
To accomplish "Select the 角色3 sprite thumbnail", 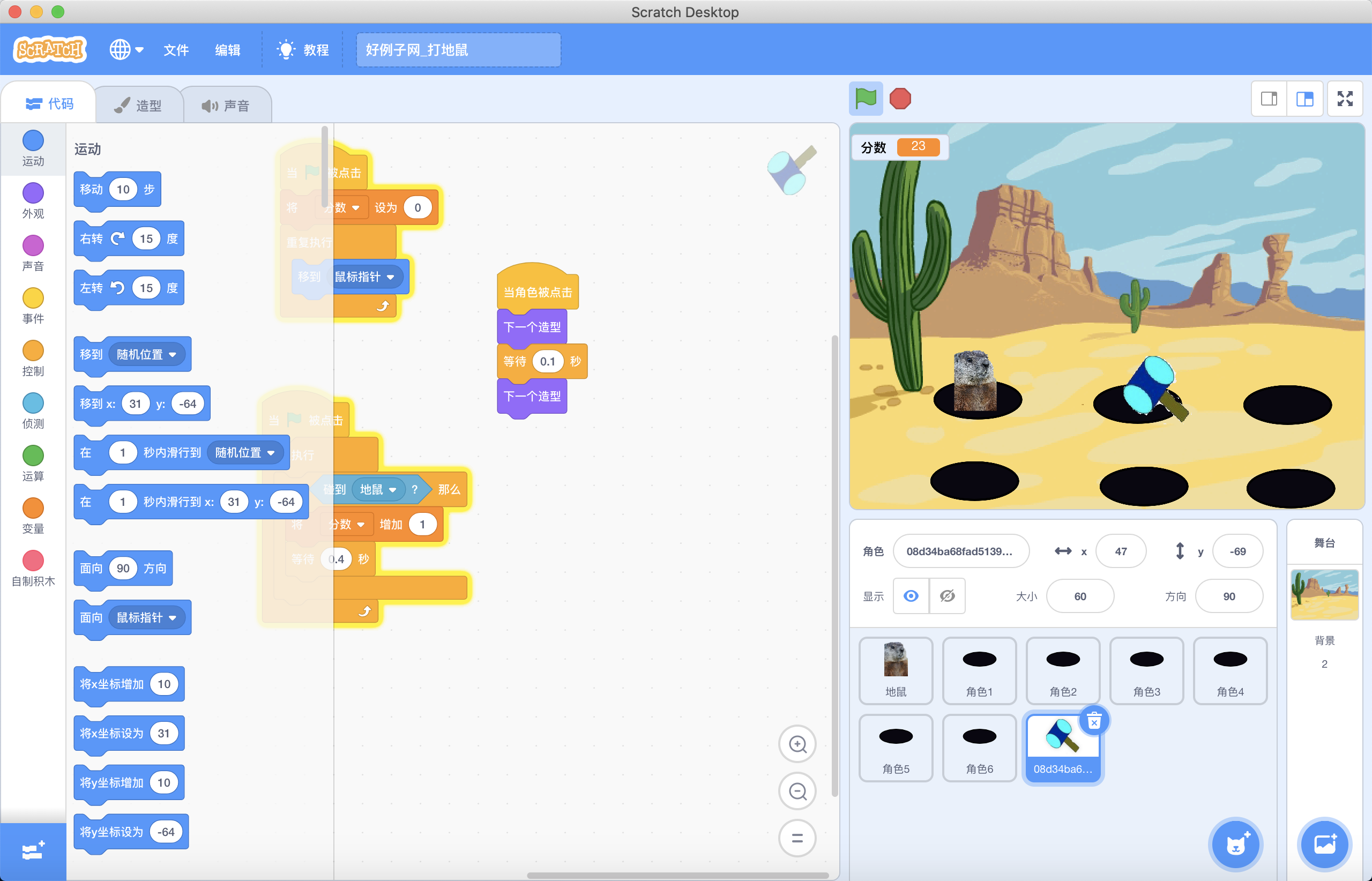I will tap(1146, 670).
